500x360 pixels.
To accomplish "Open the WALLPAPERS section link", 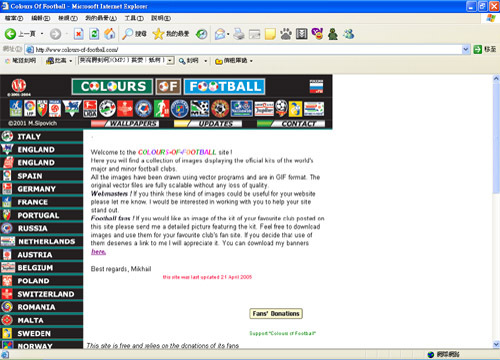I will [x=125, y=124].
